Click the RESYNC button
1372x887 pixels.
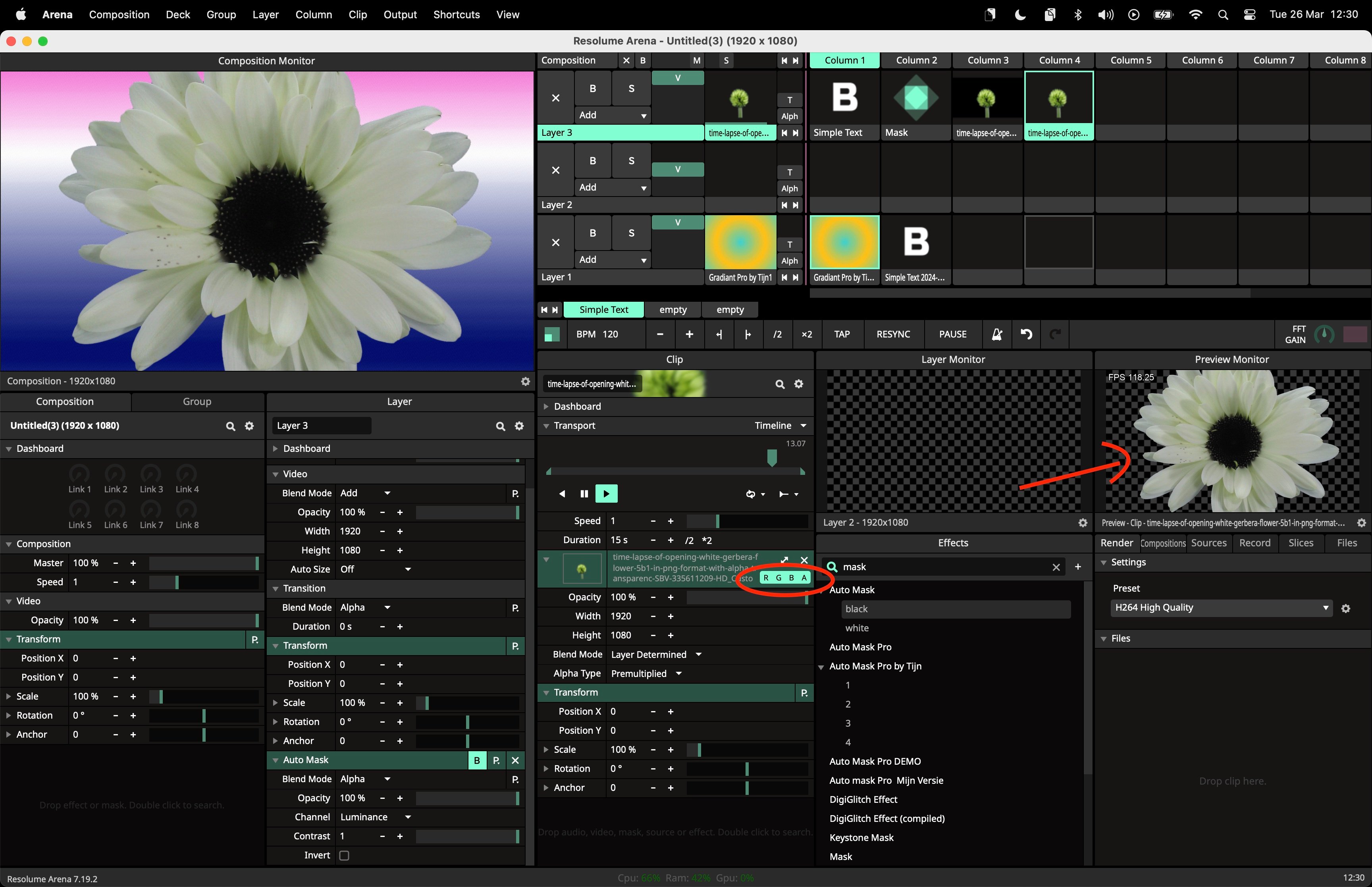(893, 334)
